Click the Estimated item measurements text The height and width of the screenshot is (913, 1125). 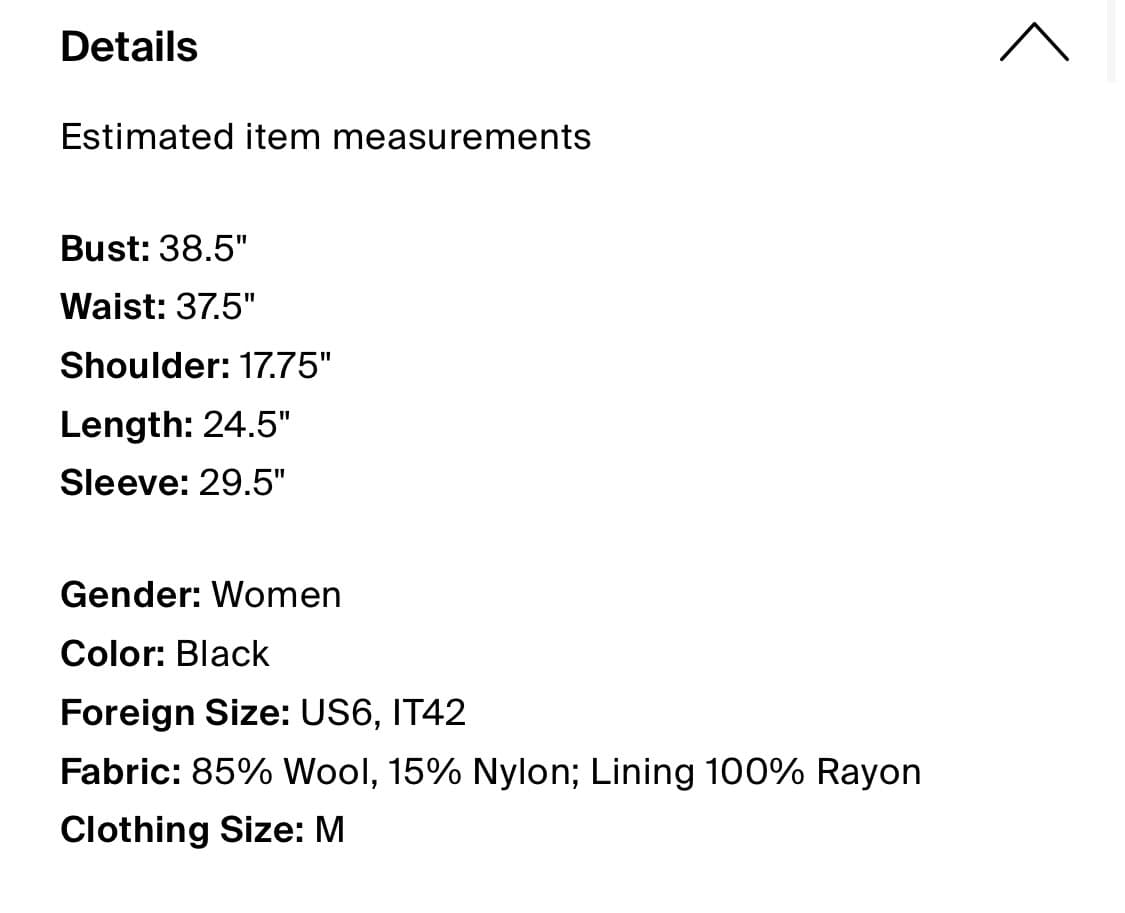pyautogui.click(x=325, y=137)
